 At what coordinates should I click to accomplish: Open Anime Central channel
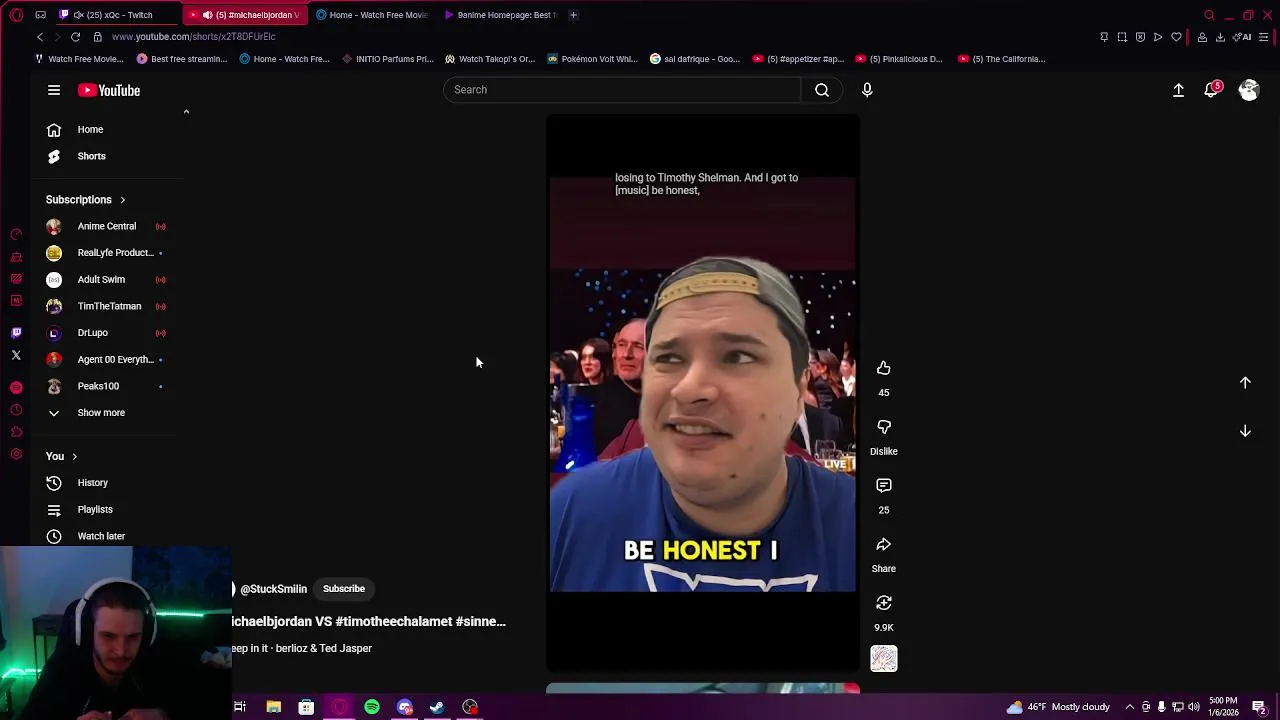[107, 226]
